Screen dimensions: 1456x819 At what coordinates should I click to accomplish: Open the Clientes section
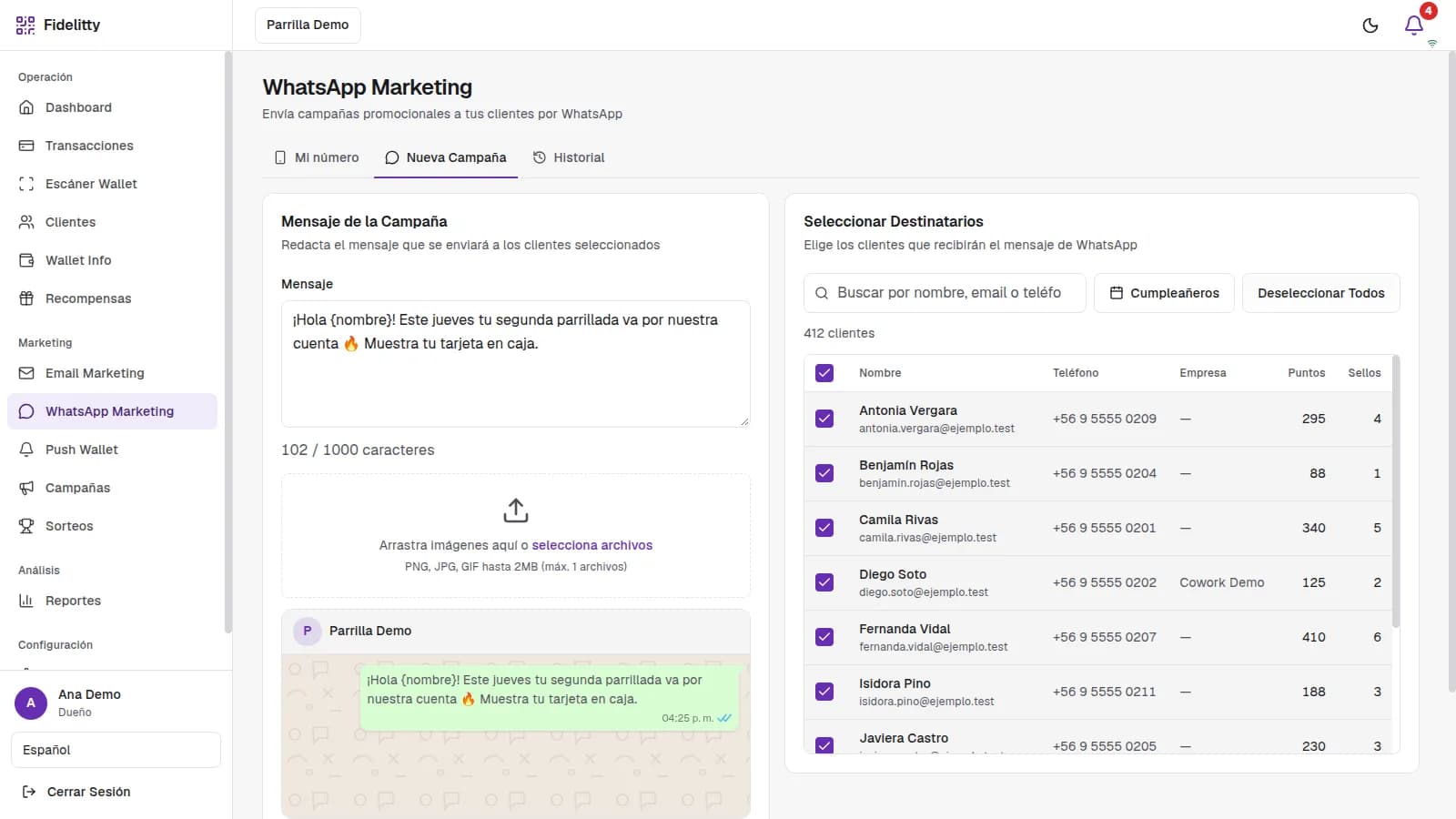coord(112,222)
